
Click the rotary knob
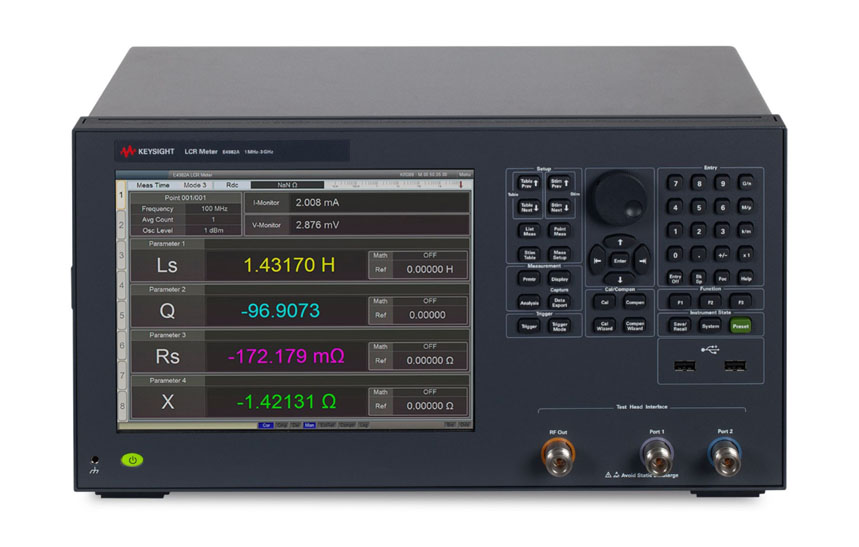point(621,197)
